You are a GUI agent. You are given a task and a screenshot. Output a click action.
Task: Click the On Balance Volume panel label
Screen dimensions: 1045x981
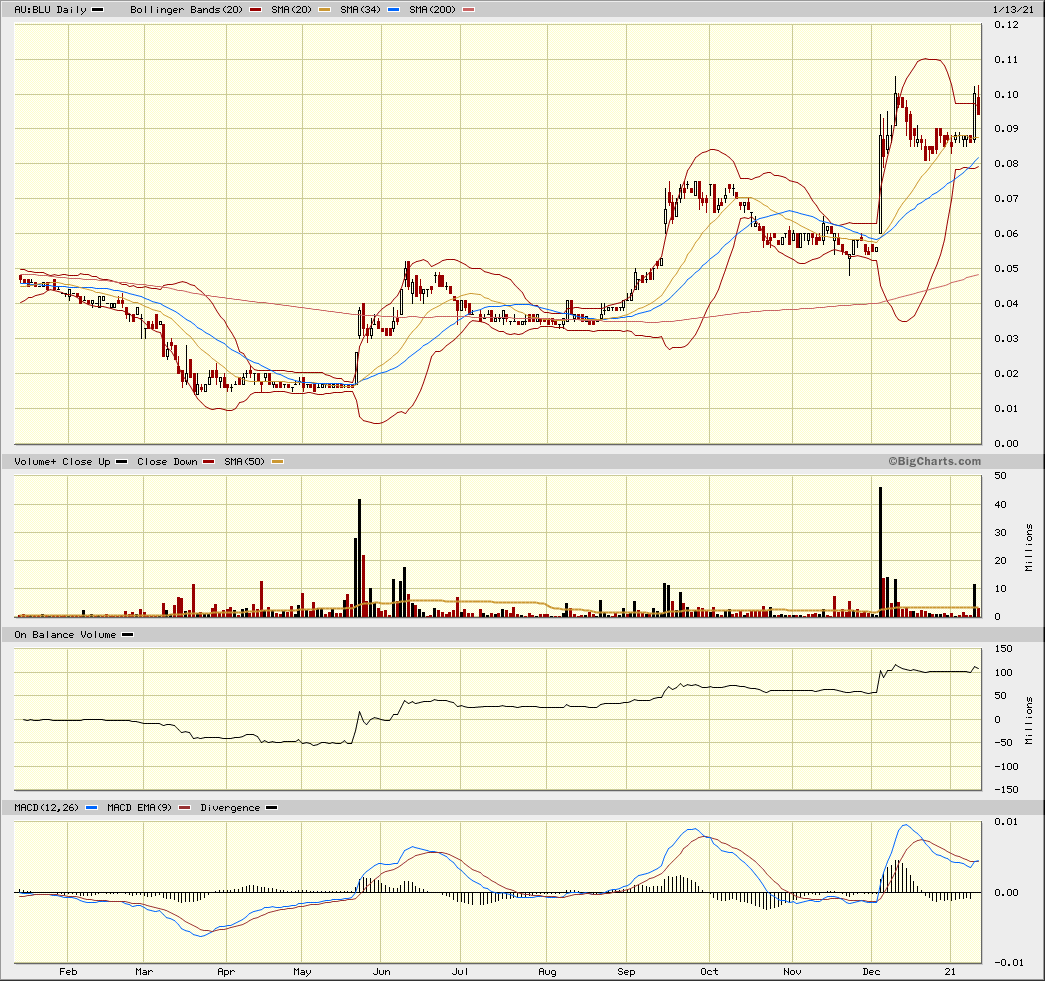(65, 634)
